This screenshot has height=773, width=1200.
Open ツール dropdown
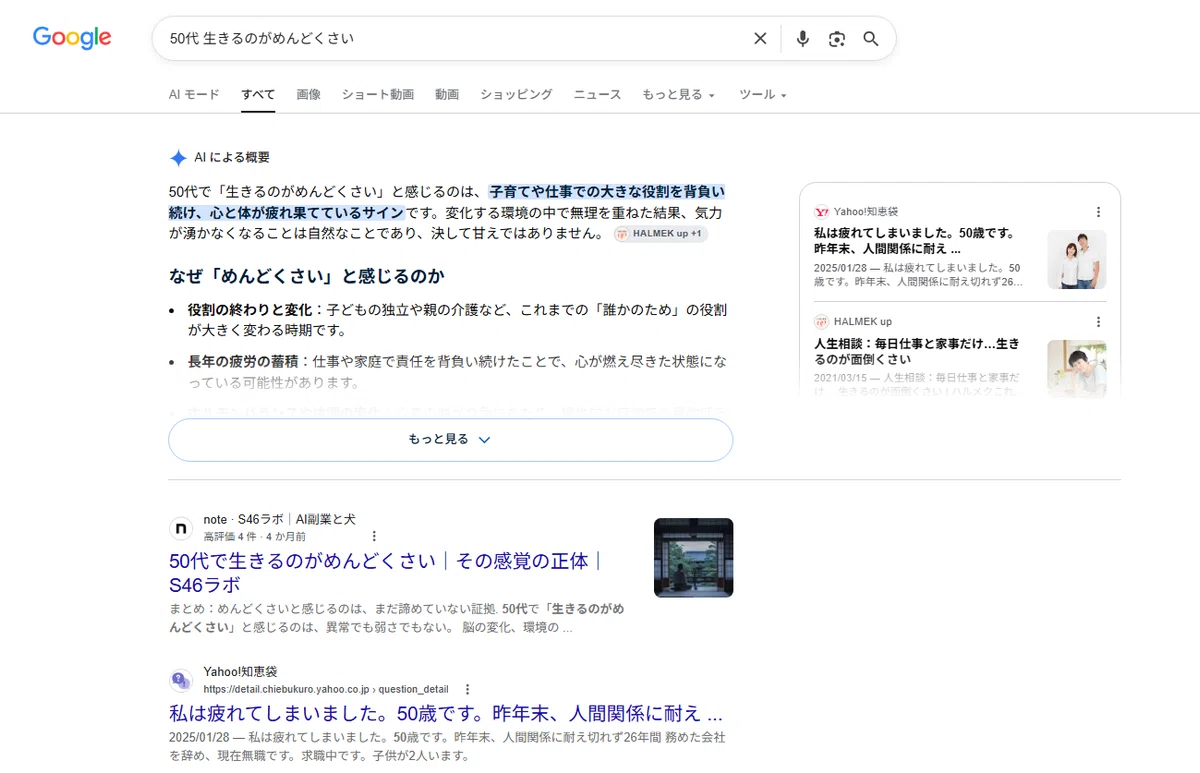click(763, 94)
